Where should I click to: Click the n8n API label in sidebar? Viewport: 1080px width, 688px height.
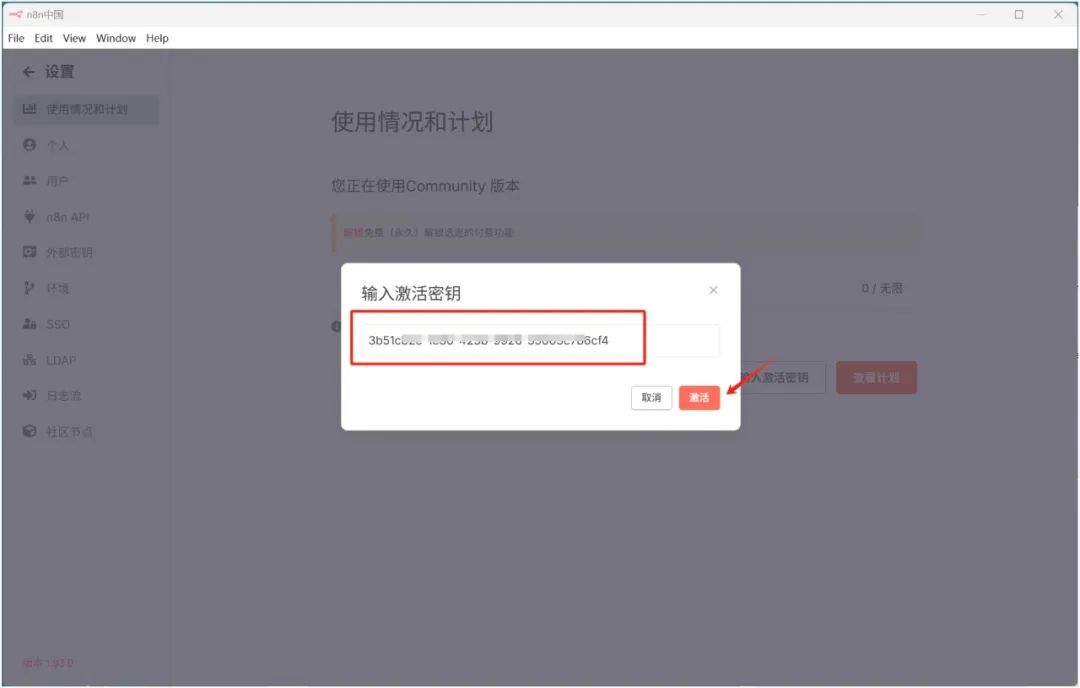coord(68,217)
